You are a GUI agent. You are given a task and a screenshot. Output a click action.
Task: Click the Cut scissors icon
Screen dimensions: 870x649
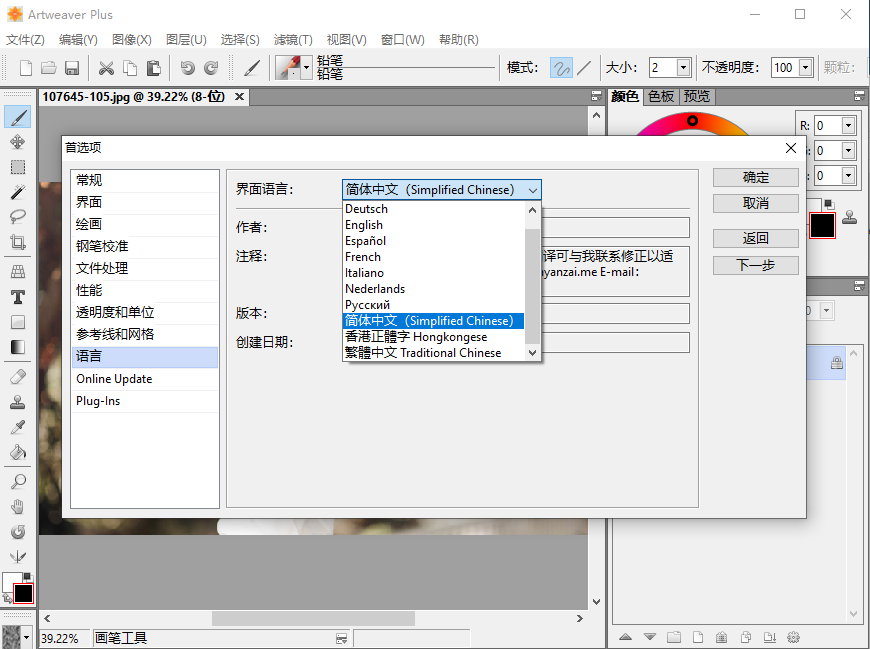pyautogui.click(x=105, y=68)
